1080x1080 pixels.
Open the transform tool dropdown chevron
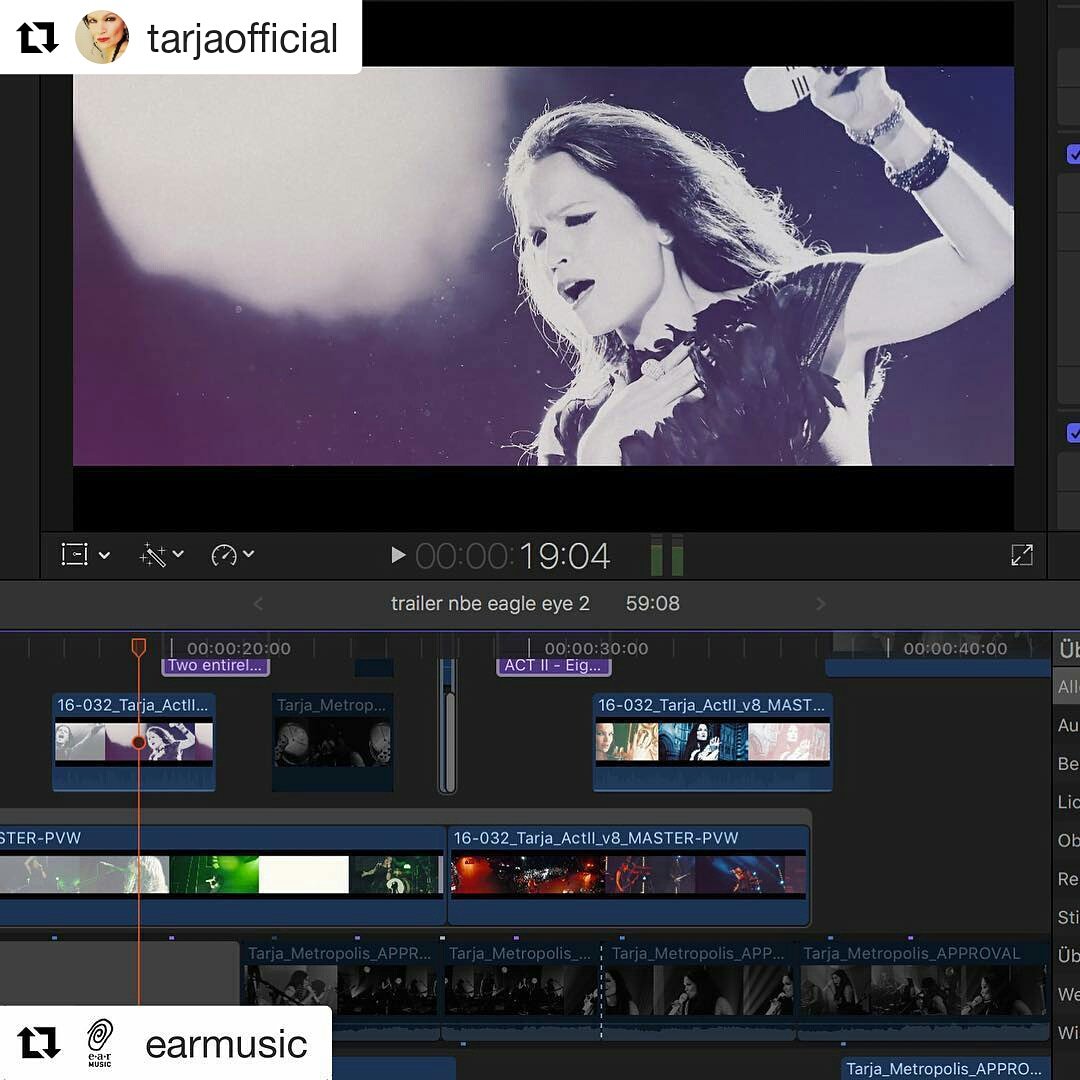(105, 555)
